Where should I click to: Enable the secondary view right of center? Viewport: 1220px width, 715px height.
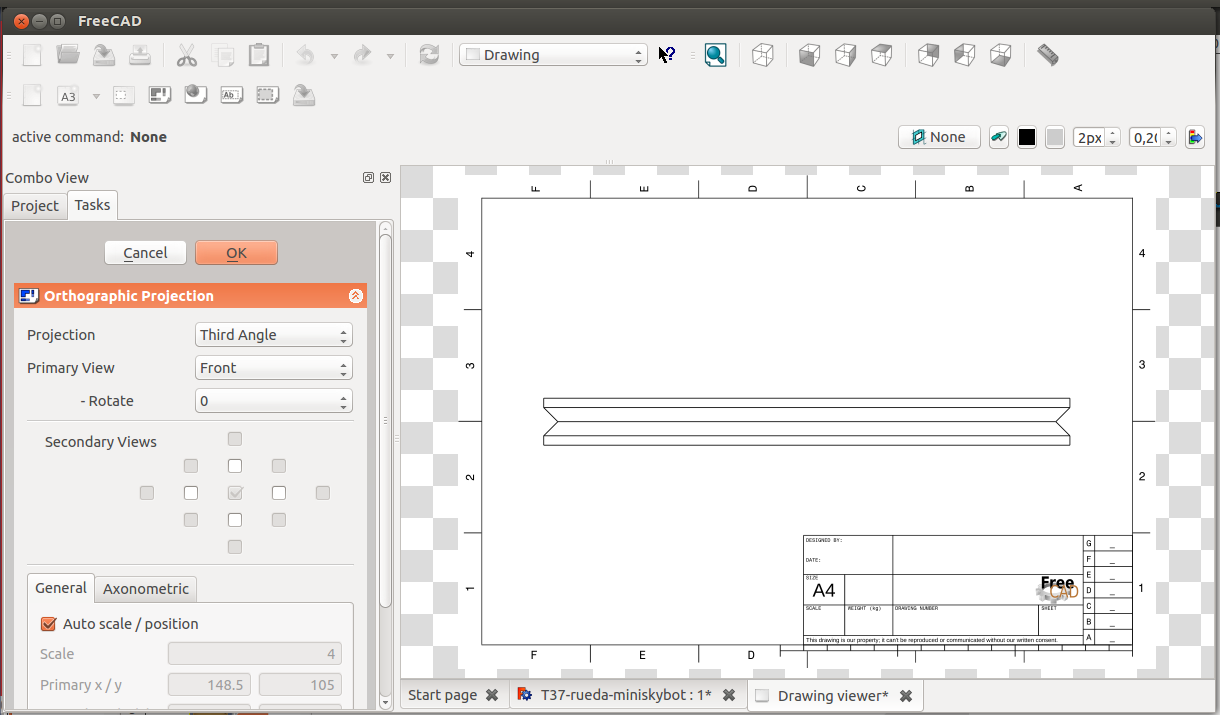click(279, 493)
